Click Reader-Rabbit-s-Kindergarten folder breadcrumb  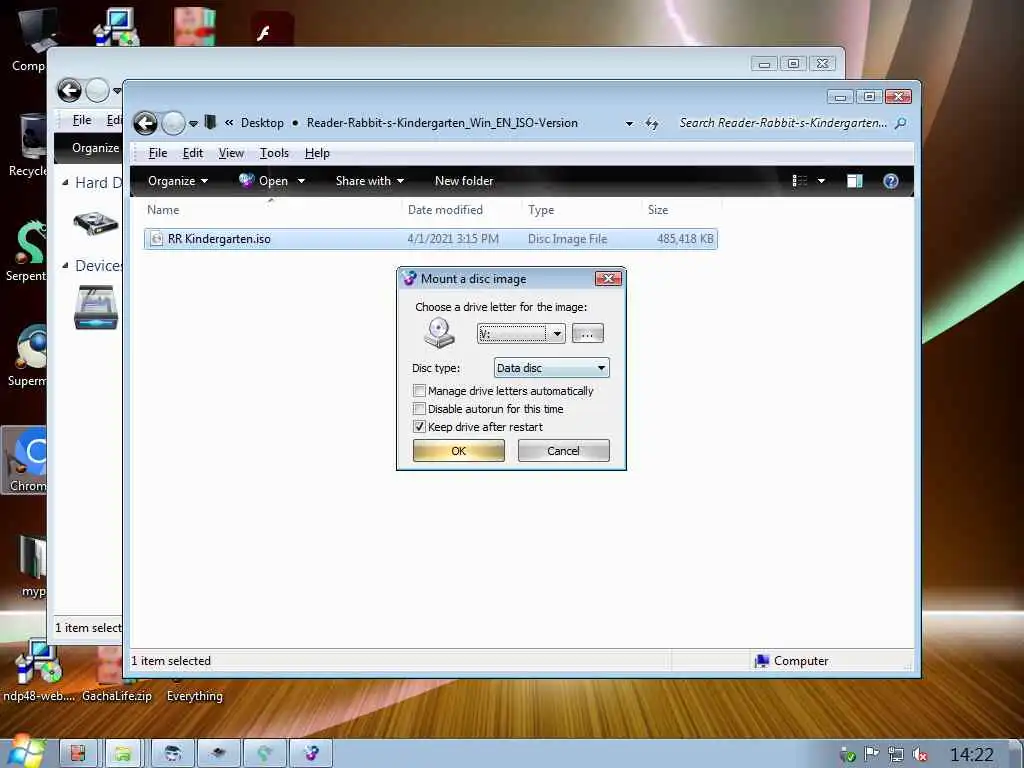click(442, 123)
